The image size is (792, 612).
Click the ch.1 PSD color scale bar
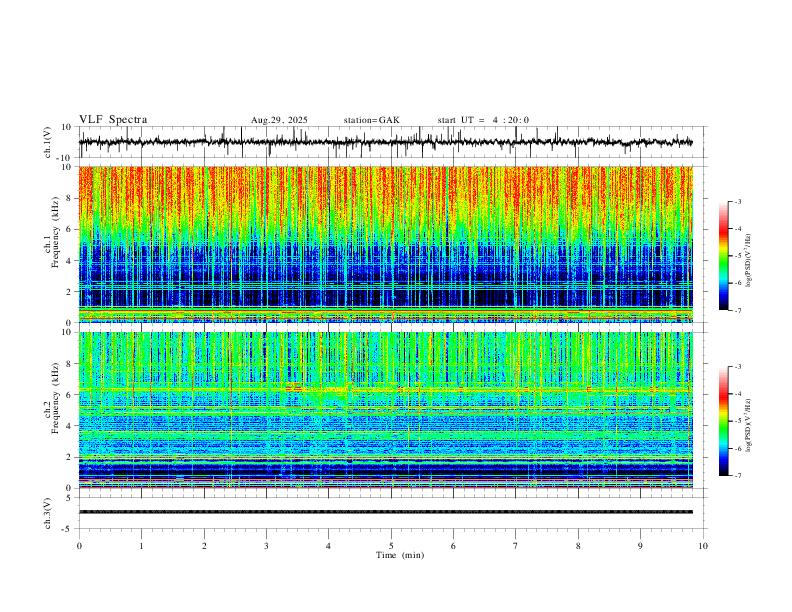(x=723, y=256)
